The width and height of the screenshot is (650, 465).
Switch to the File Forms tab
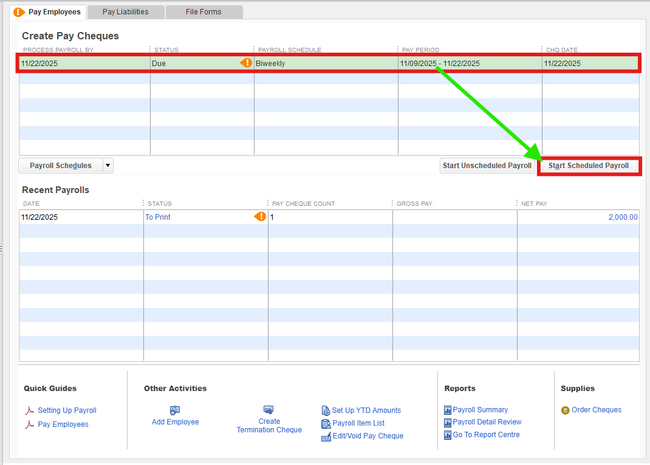click(x=204, y=12)
